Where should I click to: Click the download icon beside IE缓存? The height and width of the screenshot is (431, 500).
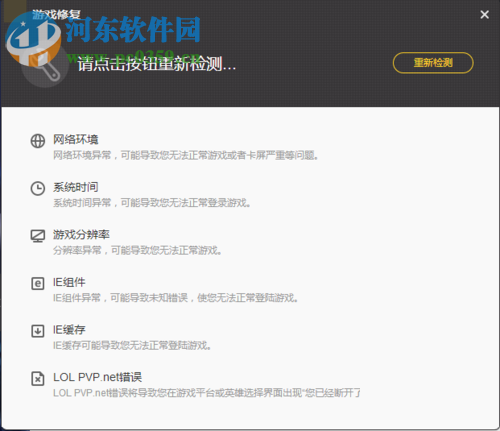pos(38,331)
